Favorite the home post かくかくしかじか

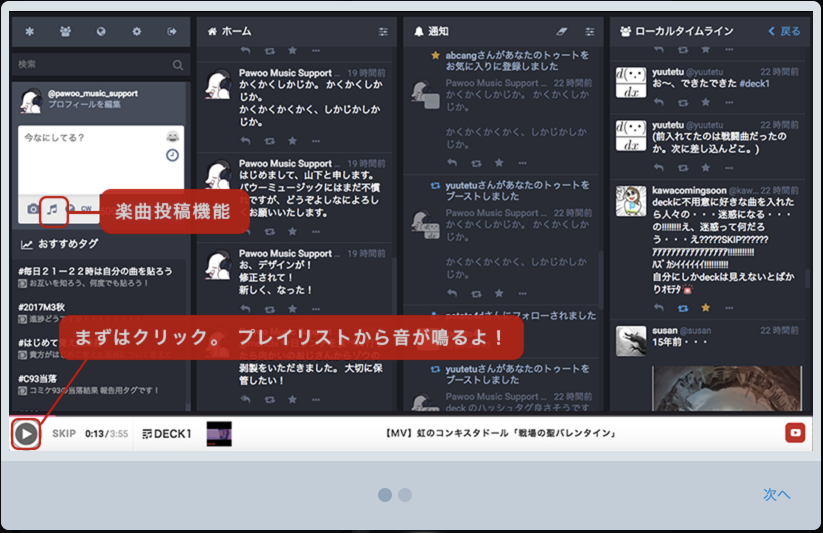292,141
